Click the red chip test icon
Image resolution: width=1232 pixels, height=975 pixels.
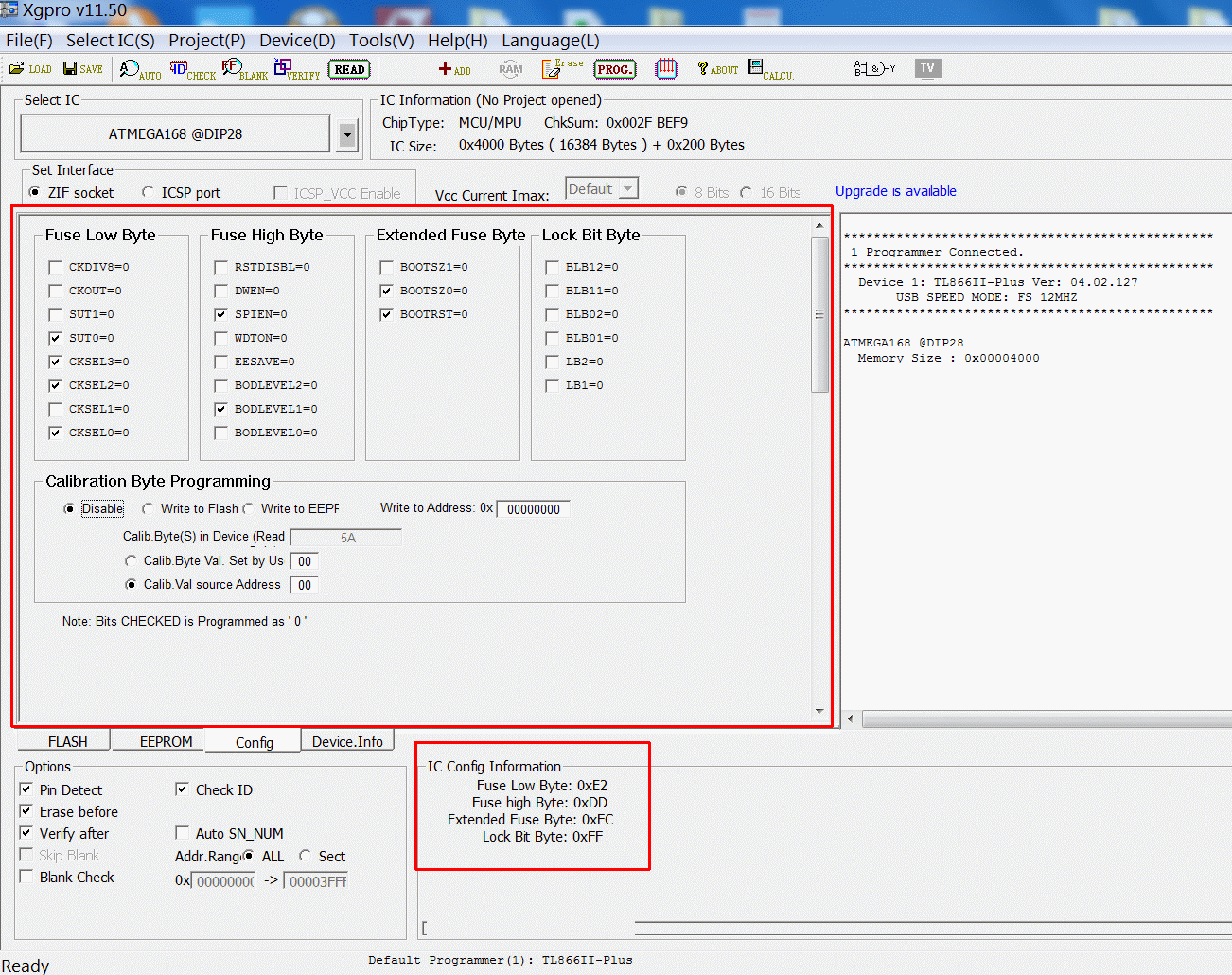[667, 69]
